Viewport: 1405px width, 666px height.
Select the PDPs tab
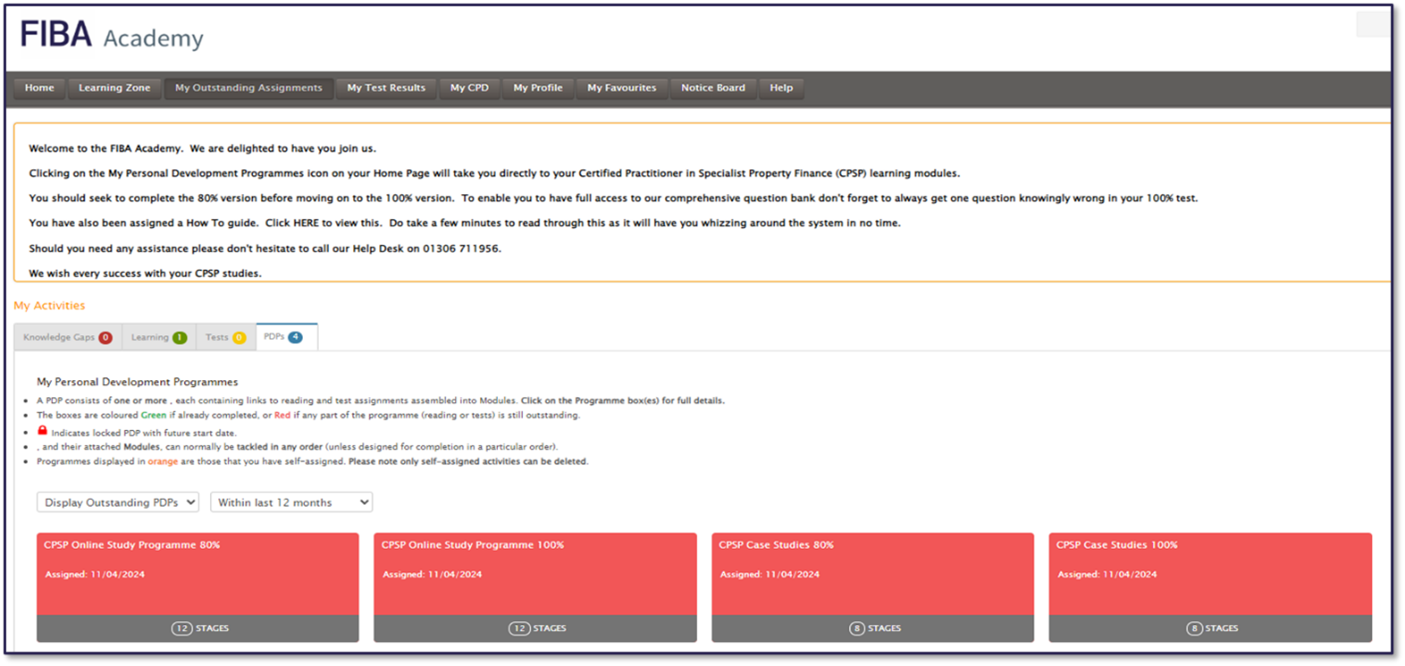click(287, 338)
